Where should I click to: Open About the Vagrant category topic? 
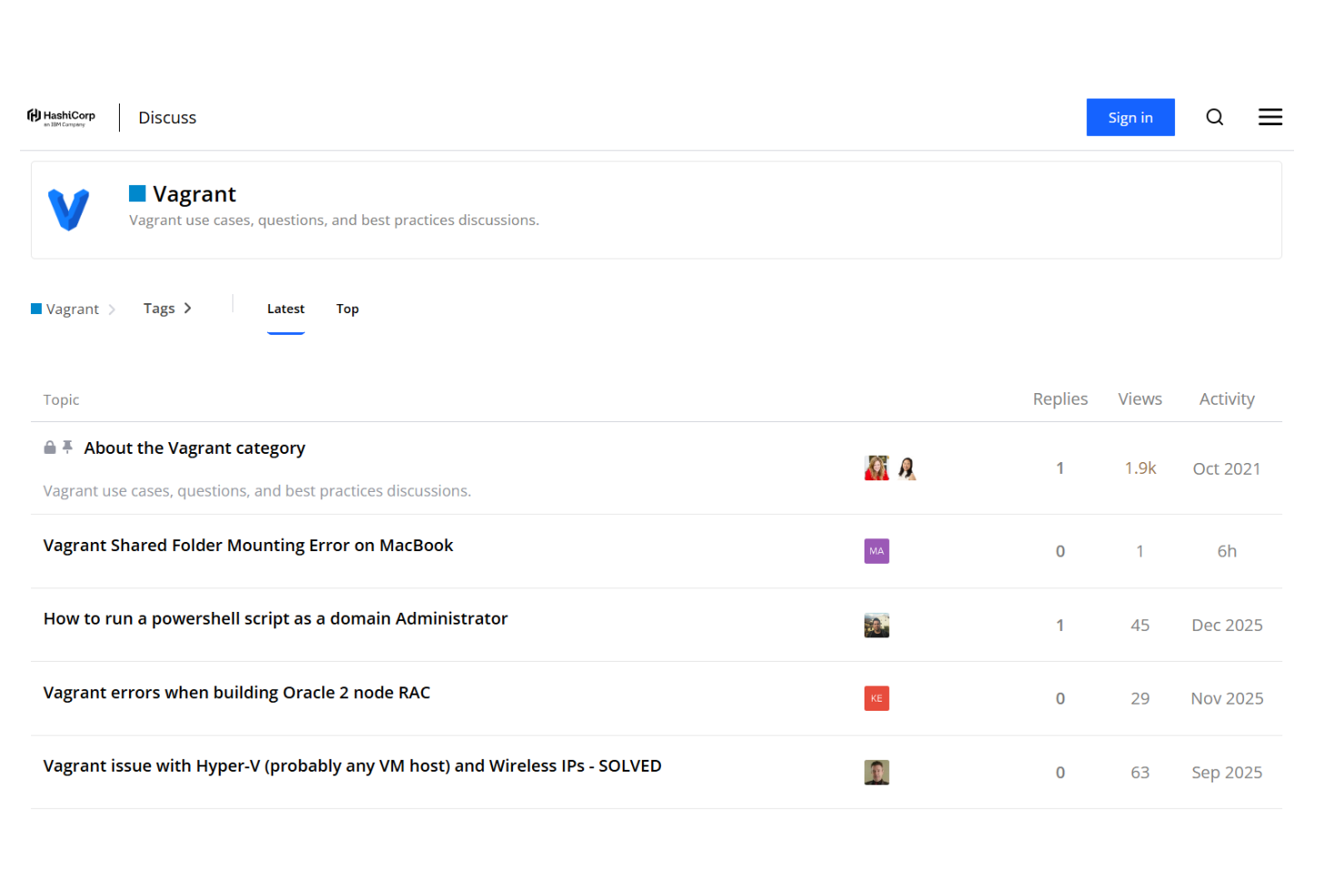click(x=194, y=448)
